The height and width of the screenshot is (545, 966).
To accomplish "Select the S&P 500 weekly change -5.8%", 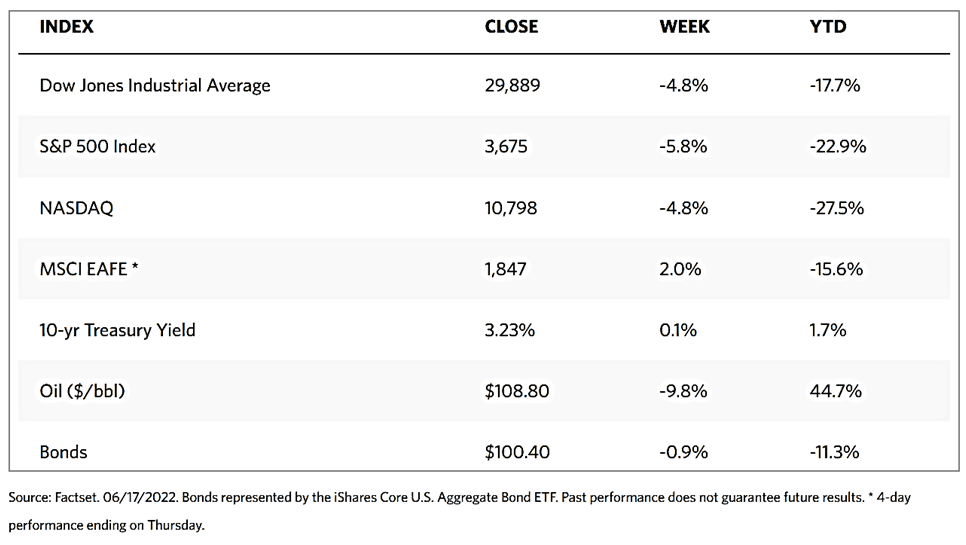I will click(x=684, y=146).
